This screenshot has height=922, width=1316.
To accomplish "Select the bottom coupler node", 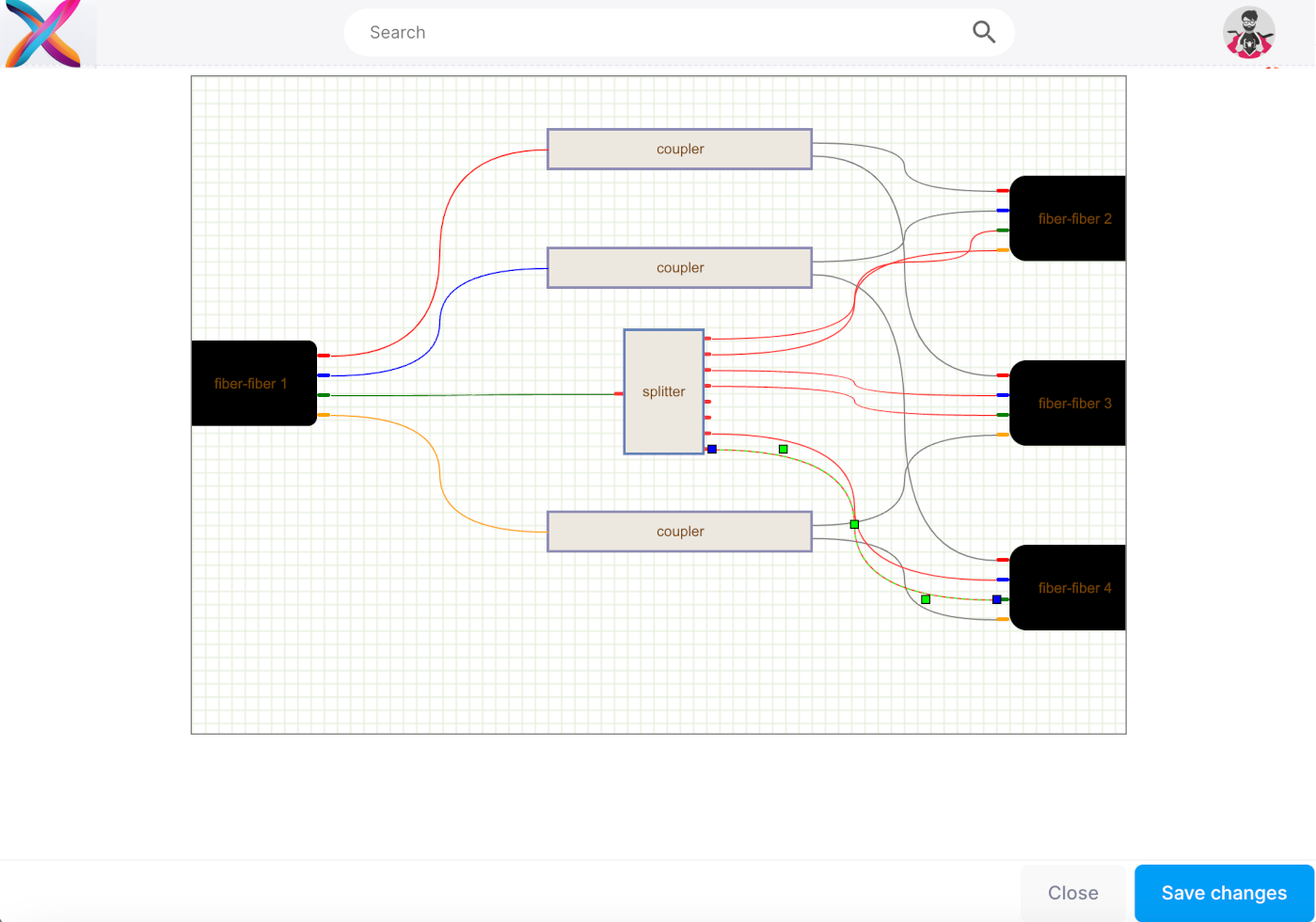I will [679, 532].
